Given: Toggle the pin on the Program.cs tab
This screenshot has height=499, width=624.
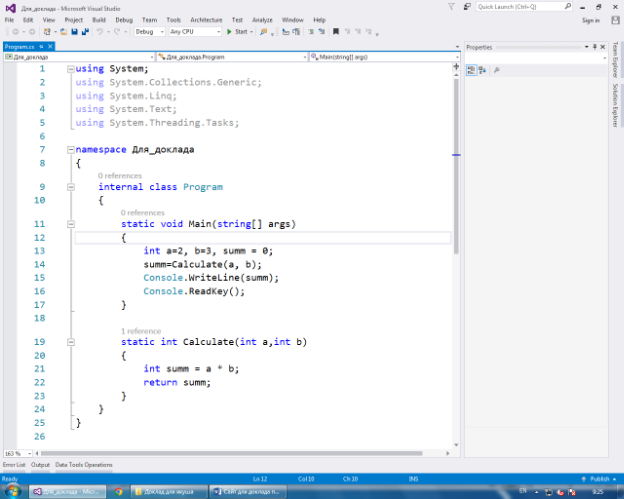Looking at the screenshot, I should tap(41, 46).
